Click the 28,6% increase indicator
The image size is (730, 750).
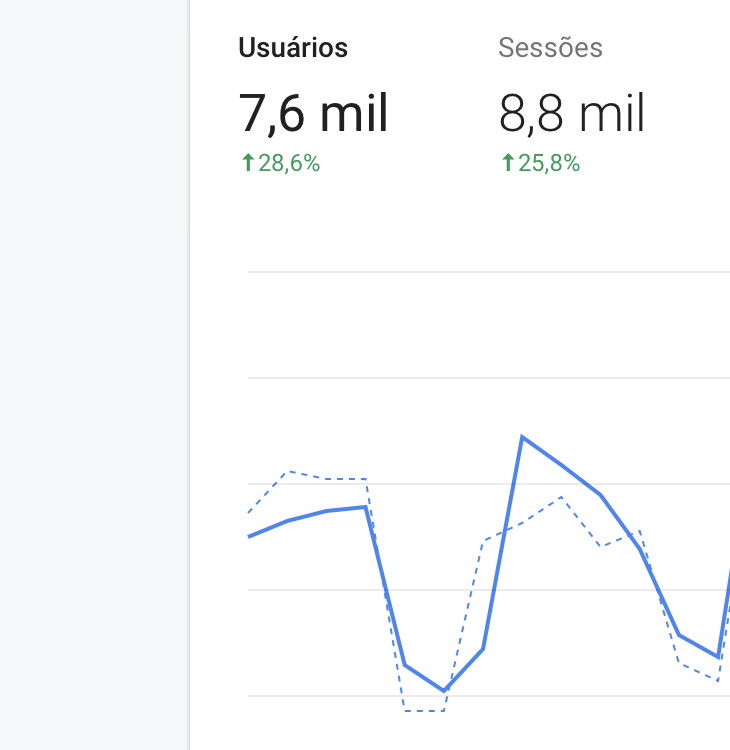click(x=280, y=163)
